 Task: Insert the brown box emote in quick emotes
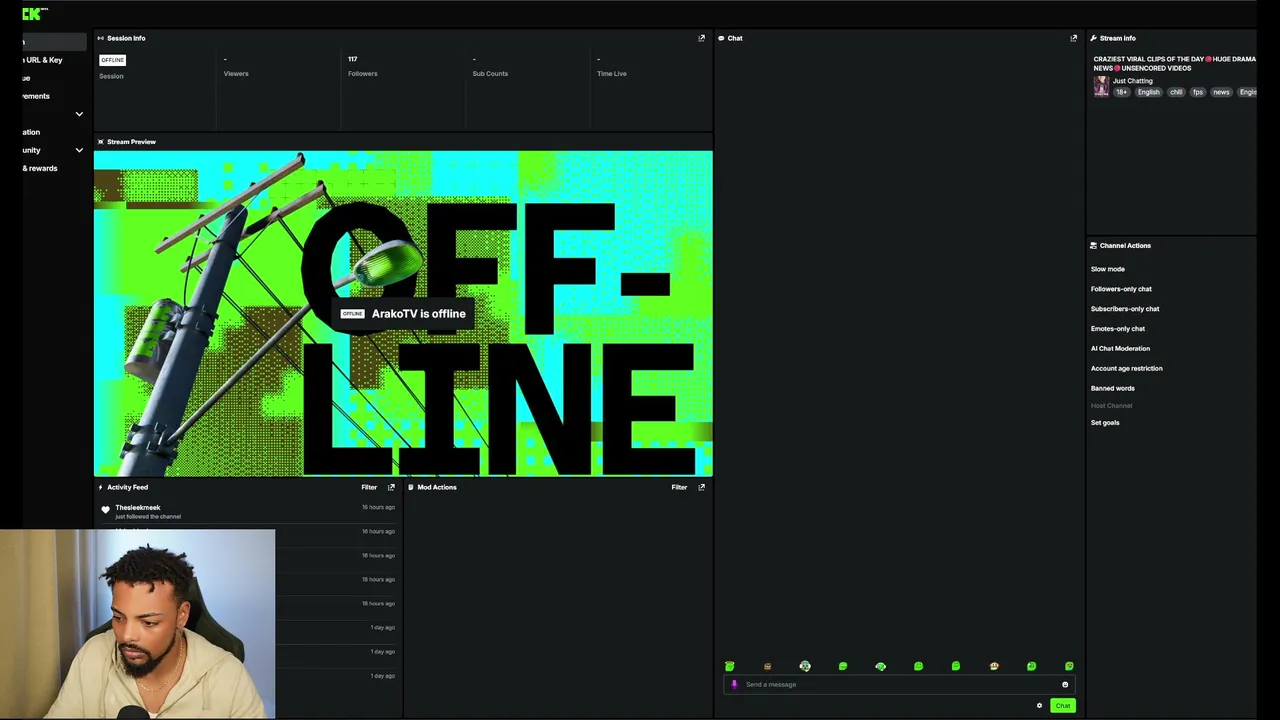tap(767, 666)
